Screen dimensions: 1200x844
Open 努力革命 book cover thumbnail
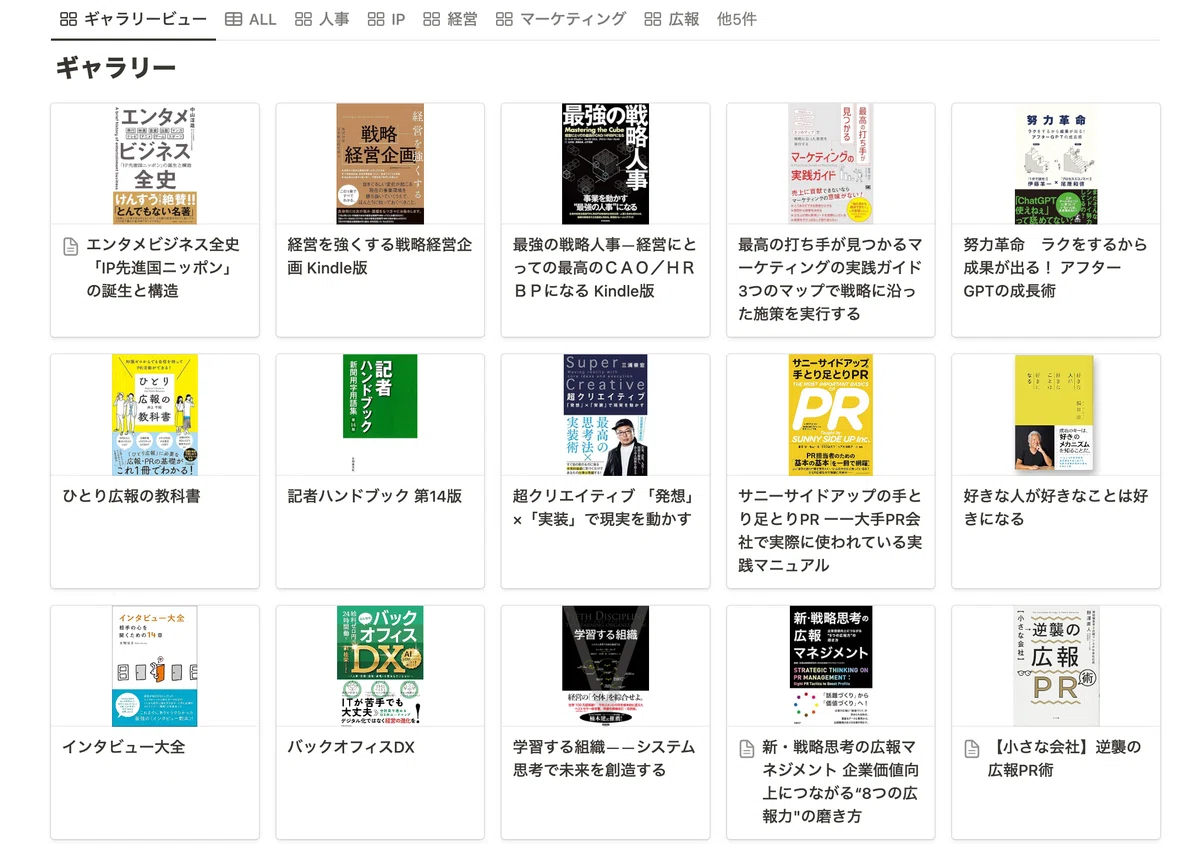1056,164
